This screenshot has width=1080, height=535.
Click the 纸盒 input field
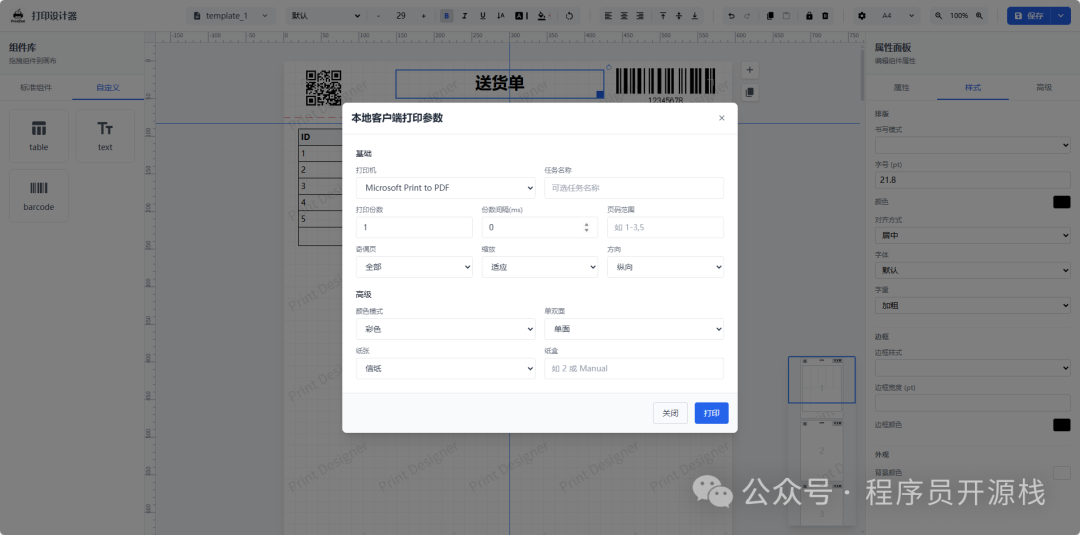pos(634,368)
